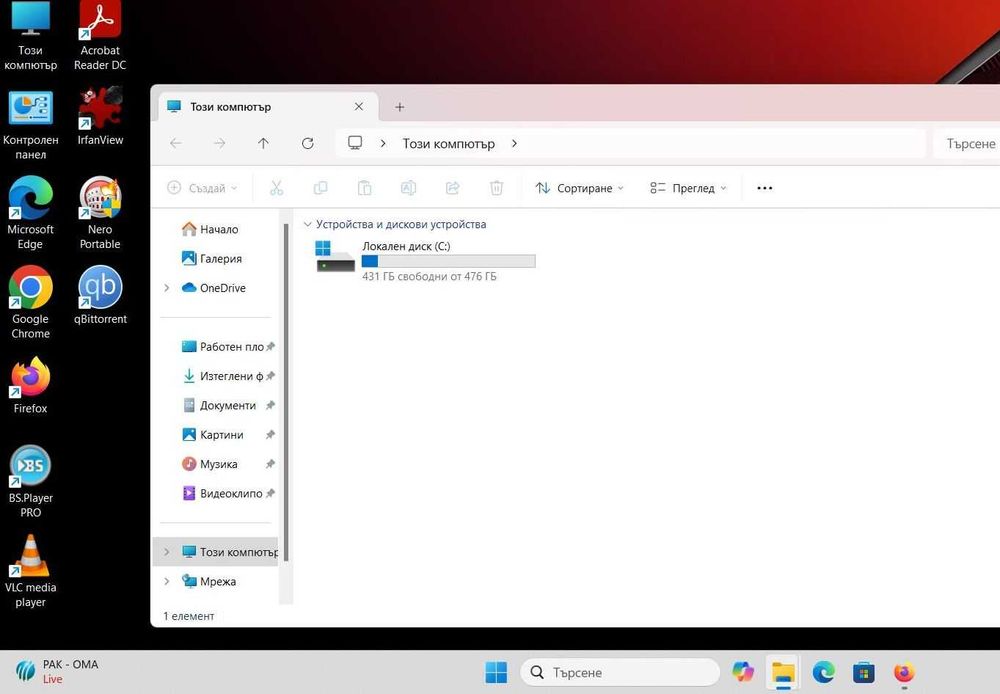Go to Начало in the sidebar
The height and width of the screenshot is (694, 1000).
tap(210, 229)
